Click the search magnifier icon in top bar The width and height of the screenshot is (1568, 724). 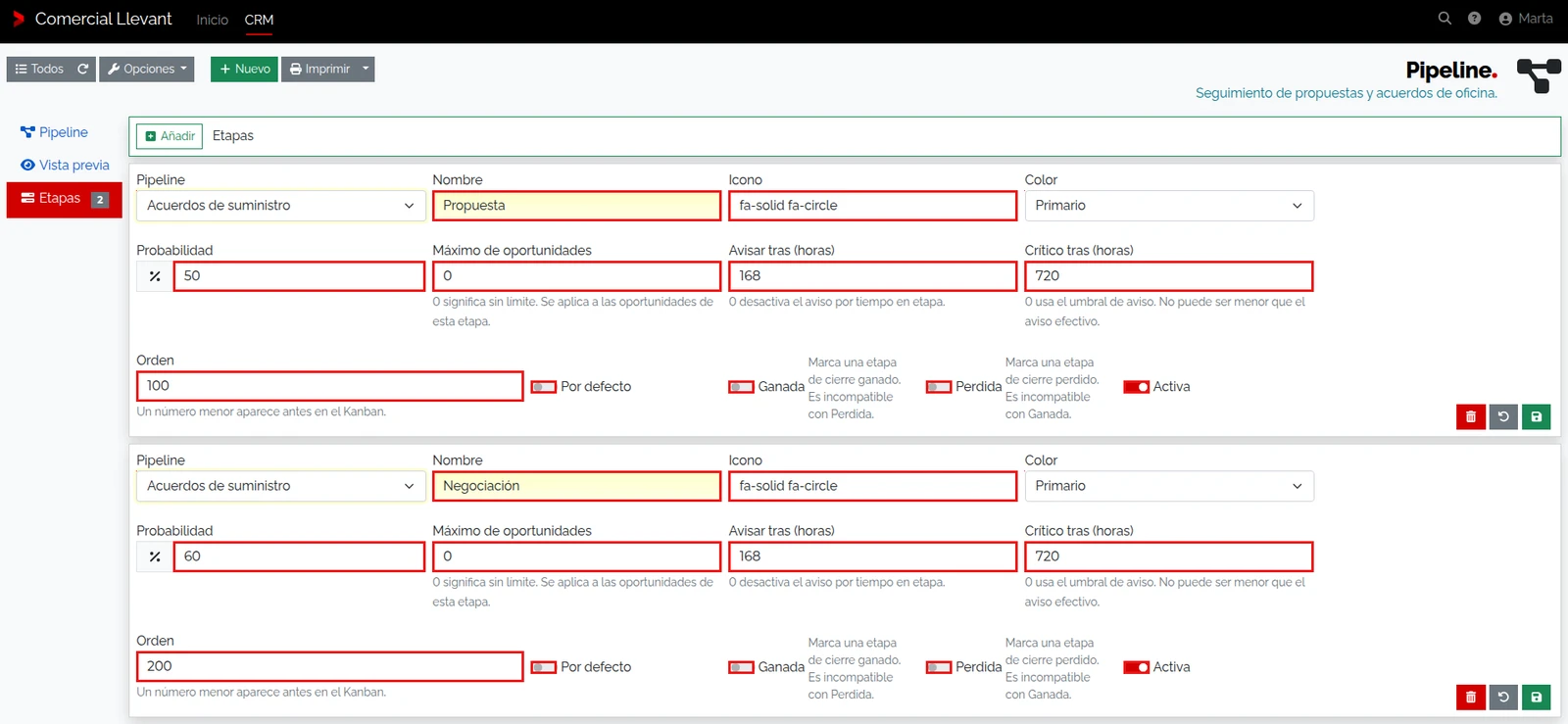coord(1445,19)
